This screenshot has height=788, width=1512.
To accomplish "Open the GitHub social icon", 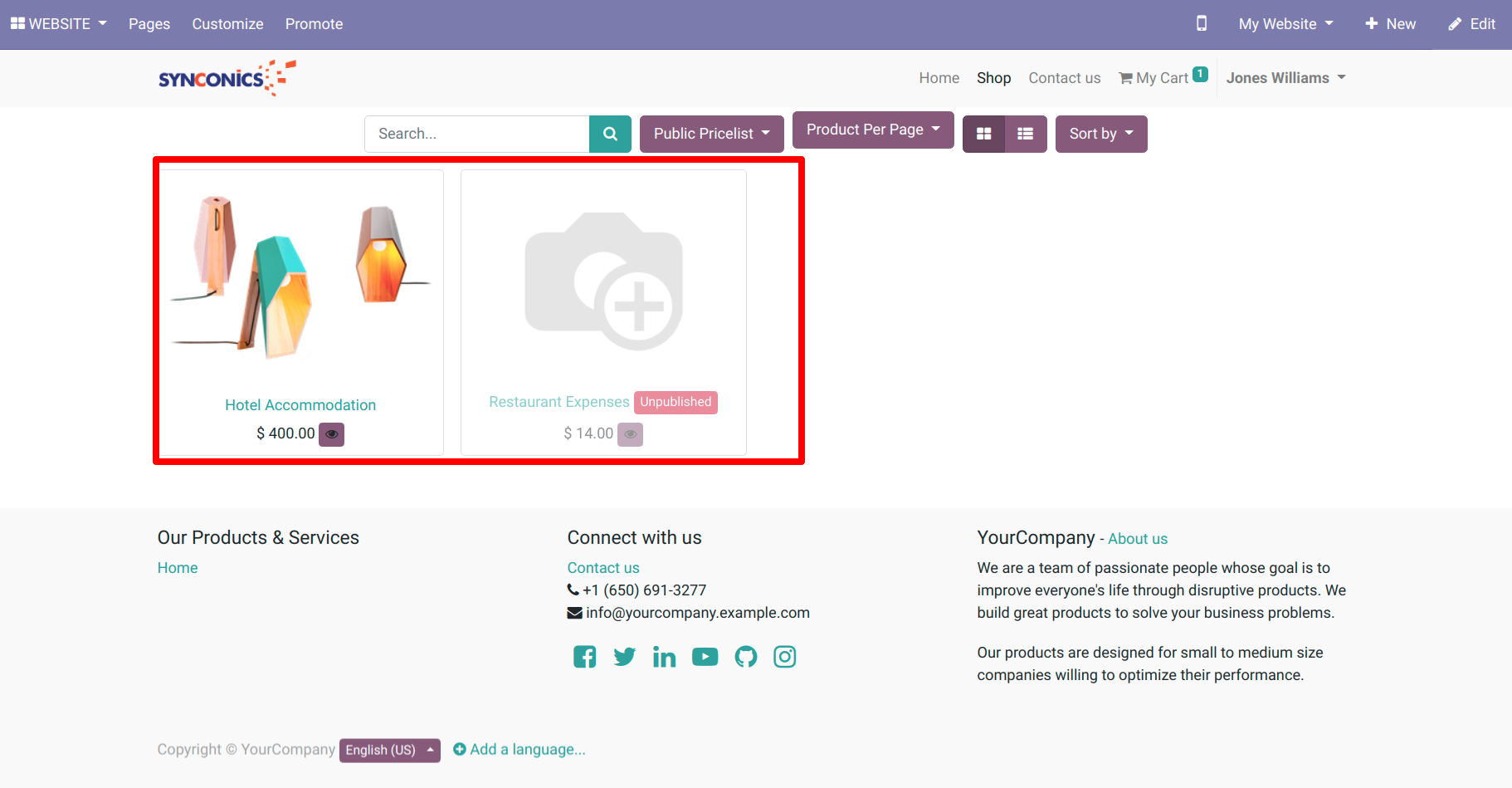I will [745, 657].
